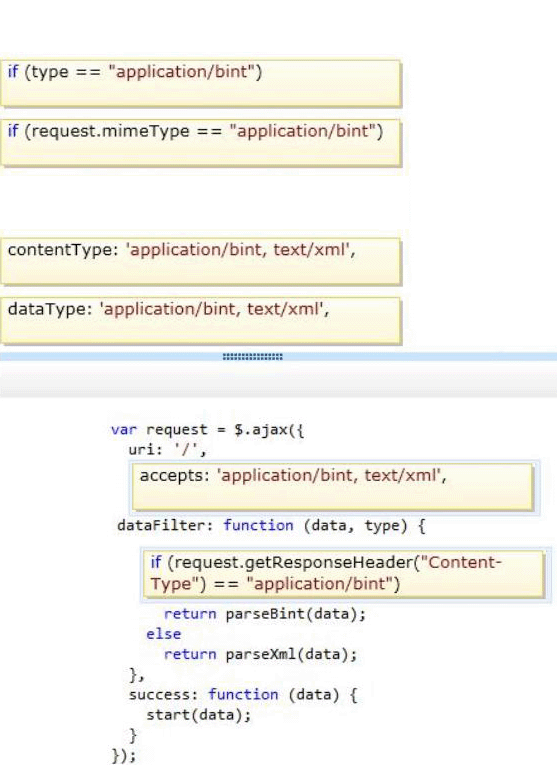The image size is (557, 765).
Task: Click the 'var request = $.ajax({' line
Action: (208, 430)
